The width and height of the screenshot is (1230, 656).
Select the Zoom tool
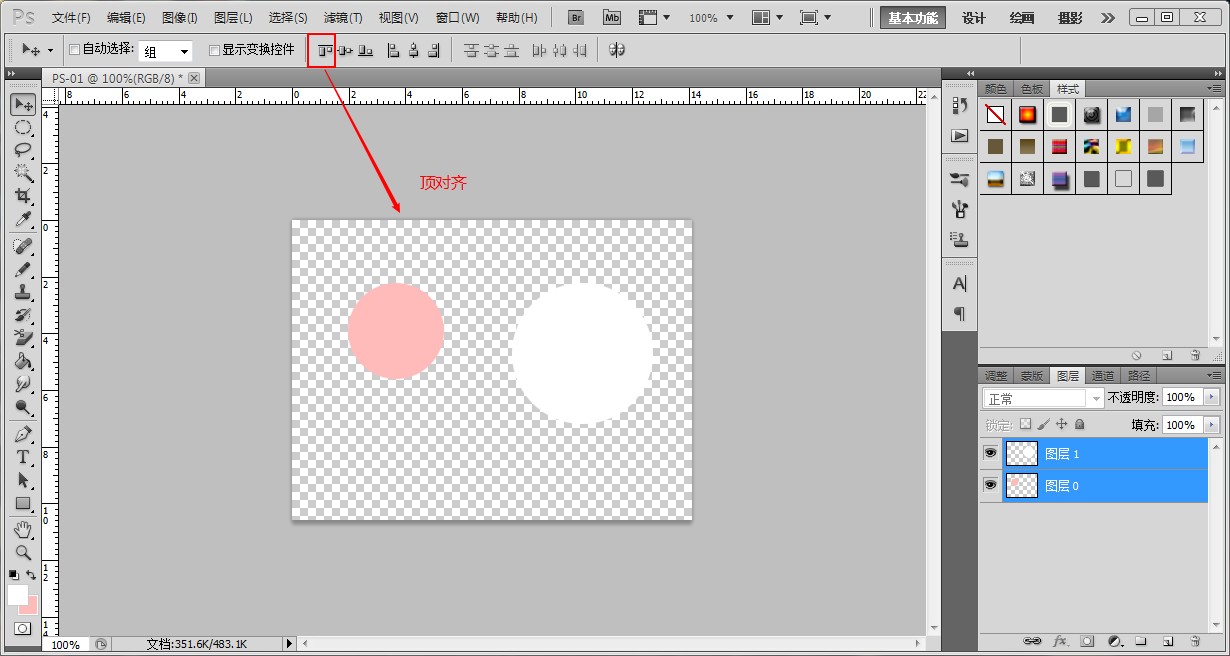(x=23, y=552)
